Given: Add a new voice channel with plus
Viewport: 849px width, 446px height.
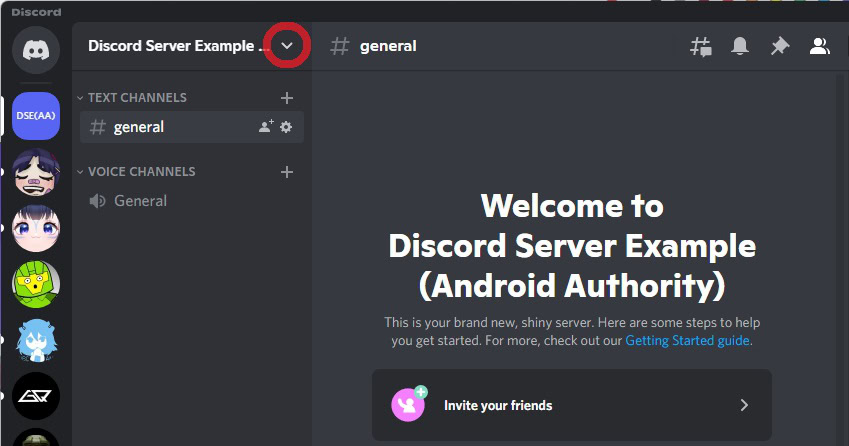Looking at the screenshot, I should pyautogui.click(x=287, y=172).
